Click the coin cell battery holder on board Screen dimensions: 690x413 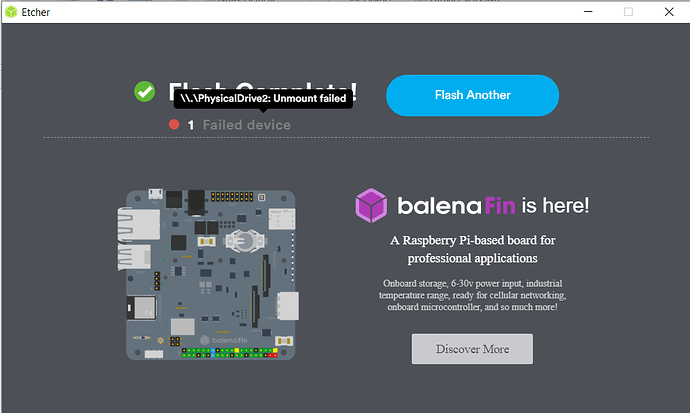245,241
